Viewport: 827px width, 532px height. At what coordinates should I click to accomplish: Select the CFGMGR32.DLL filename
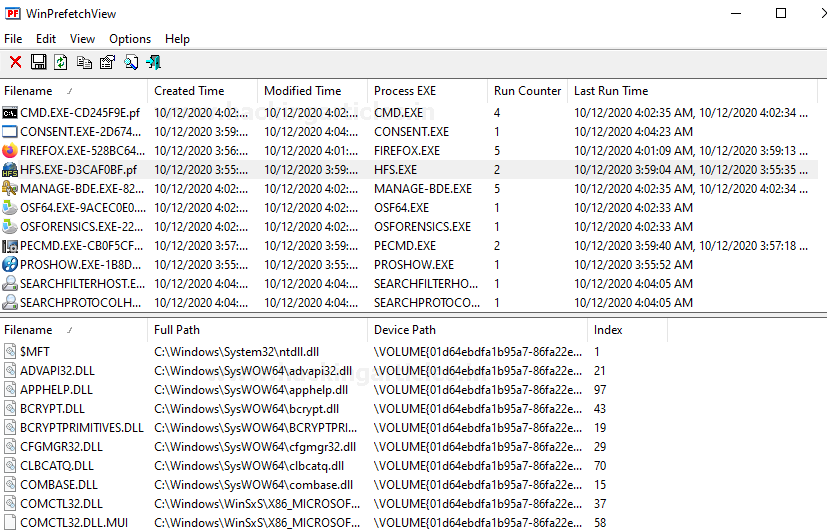(x=62, y=447)
